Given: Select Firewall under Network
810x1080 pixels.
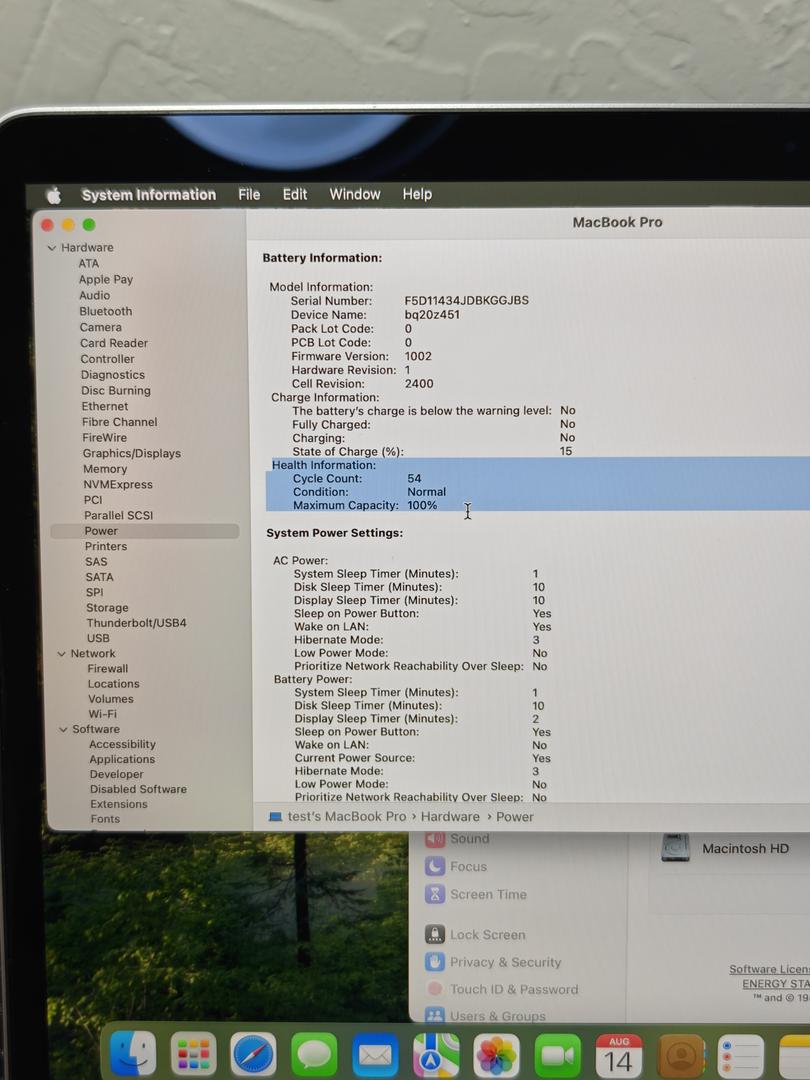Looking at the screenshot, I should tap(107, 669).
